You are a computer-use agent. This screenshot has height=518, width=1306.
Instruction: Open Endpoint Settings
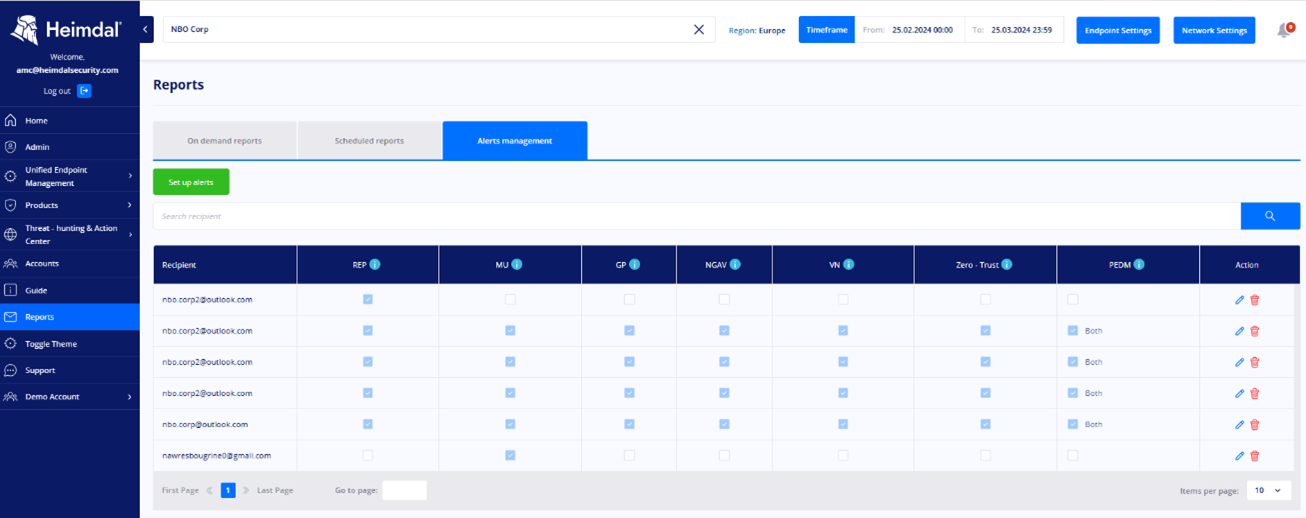coord(1118,30)
